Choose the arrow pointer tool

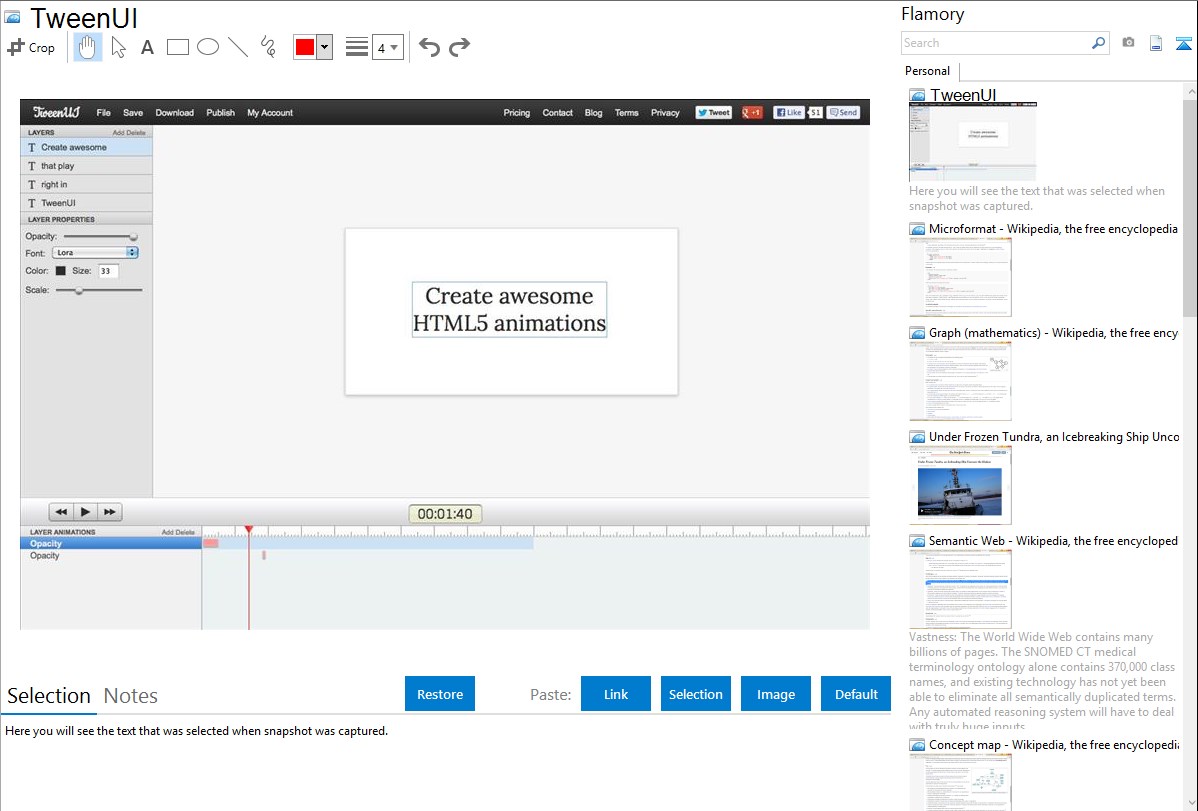(119, 47)
